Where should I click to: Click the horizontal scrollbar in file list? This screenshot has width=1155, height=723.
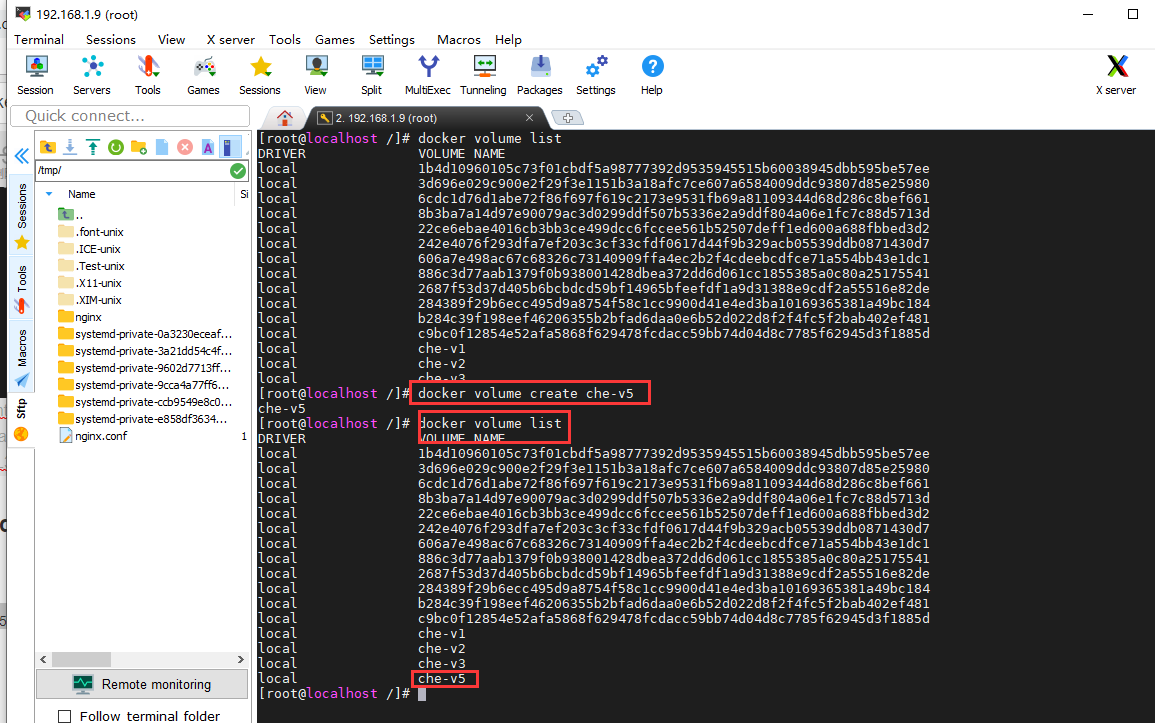pyautogui.click(x=82, y=660)
